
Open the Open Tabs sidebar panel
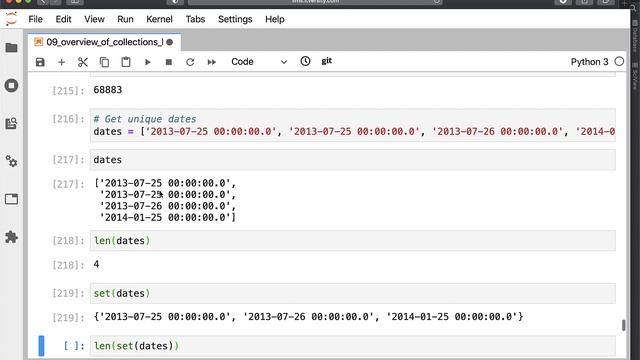pos(11,199)
